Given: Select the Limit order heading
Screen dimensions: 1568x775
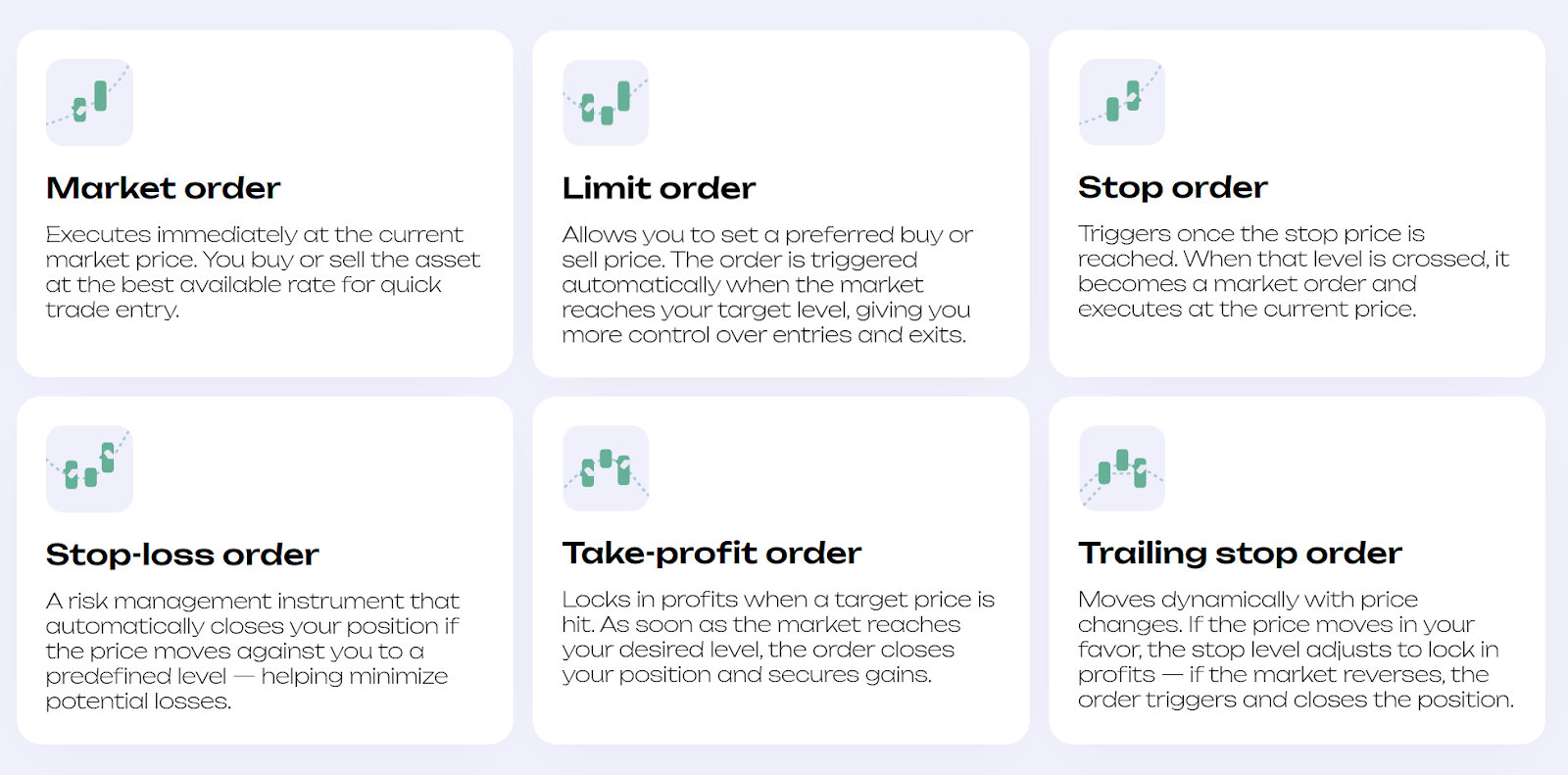Looking at the screenshot, I should 659,188.
